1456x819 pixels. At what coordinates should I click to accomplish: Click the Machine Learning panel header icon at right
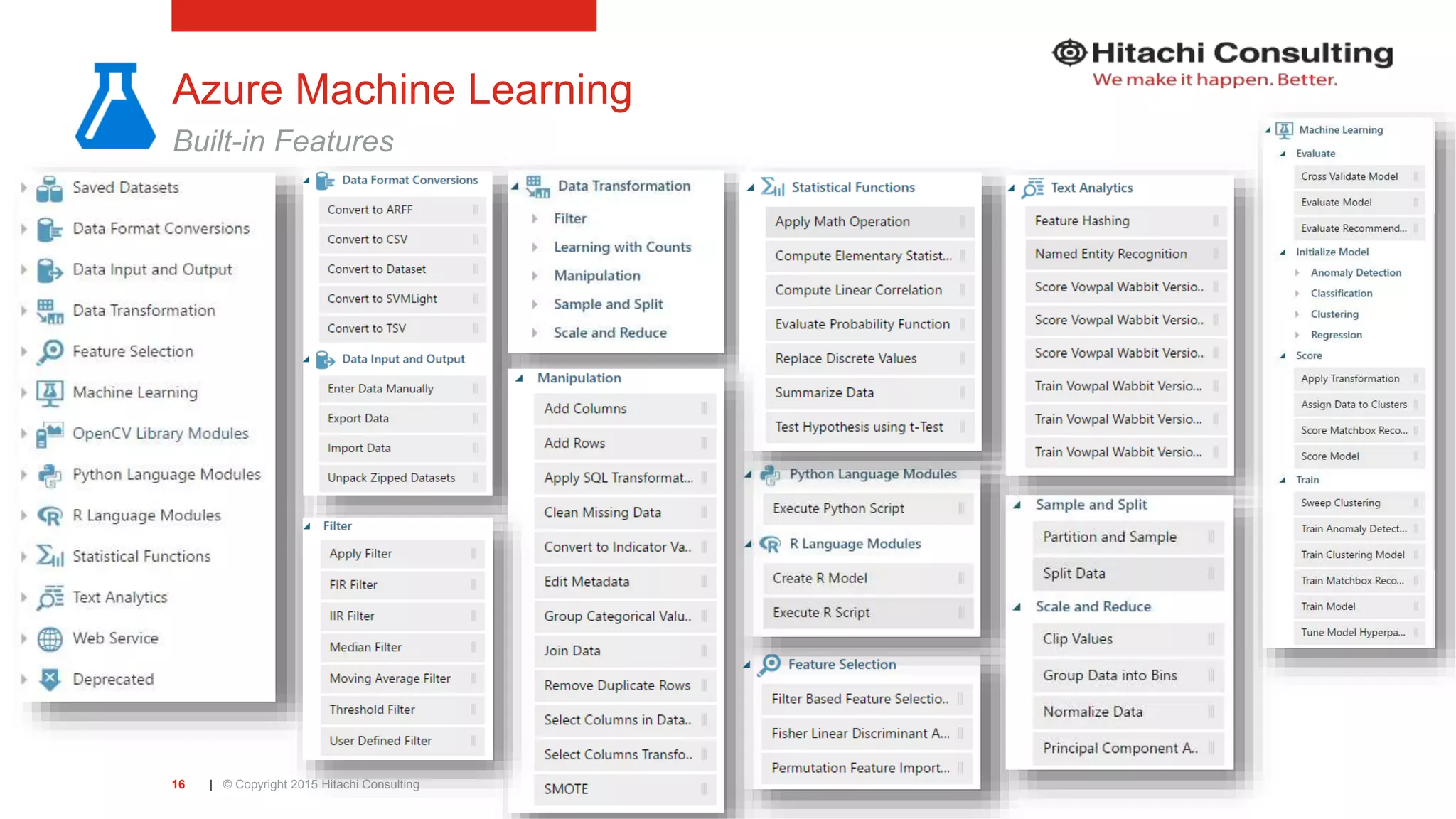[x=1284, y=130]
